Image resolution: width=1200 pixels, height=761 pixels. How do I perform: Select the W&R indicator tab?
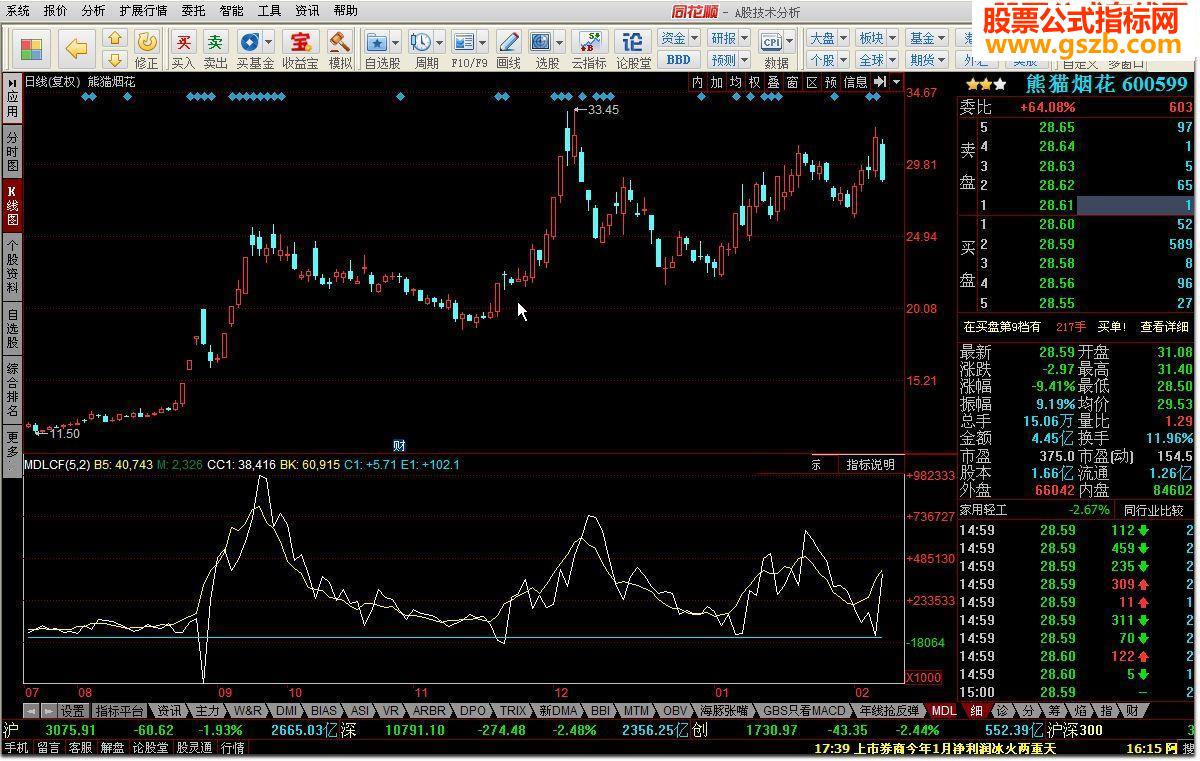point(247,711)
